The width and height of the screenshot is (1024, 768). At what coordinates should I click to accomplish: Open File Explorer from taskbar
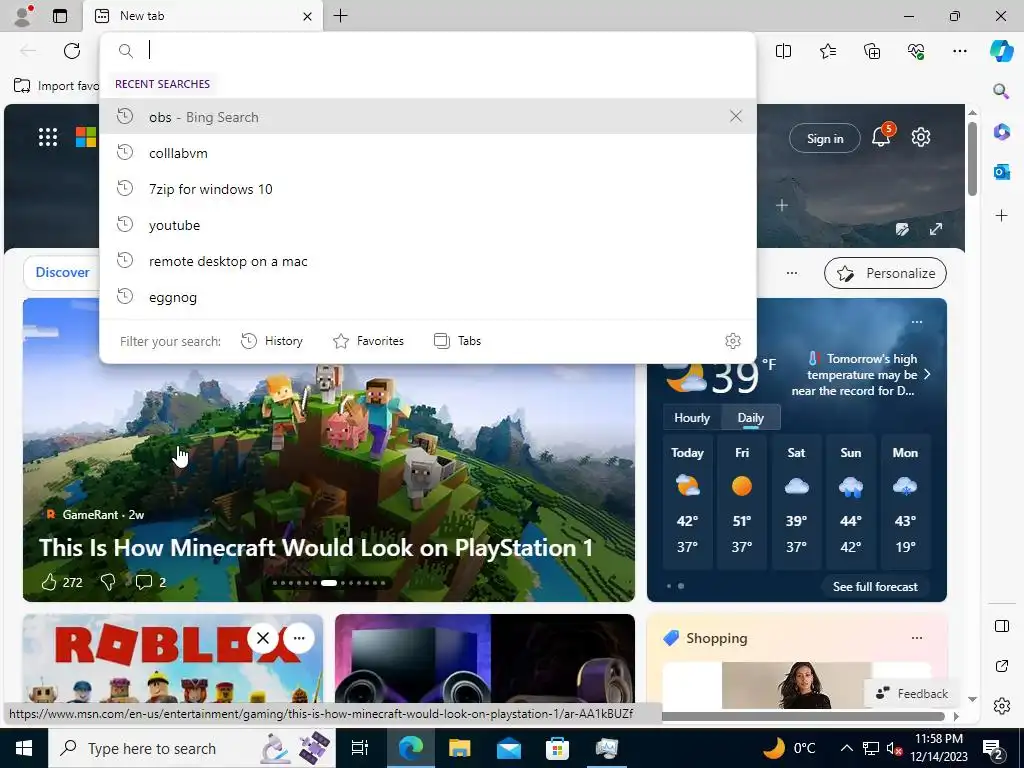click(459, 748)
